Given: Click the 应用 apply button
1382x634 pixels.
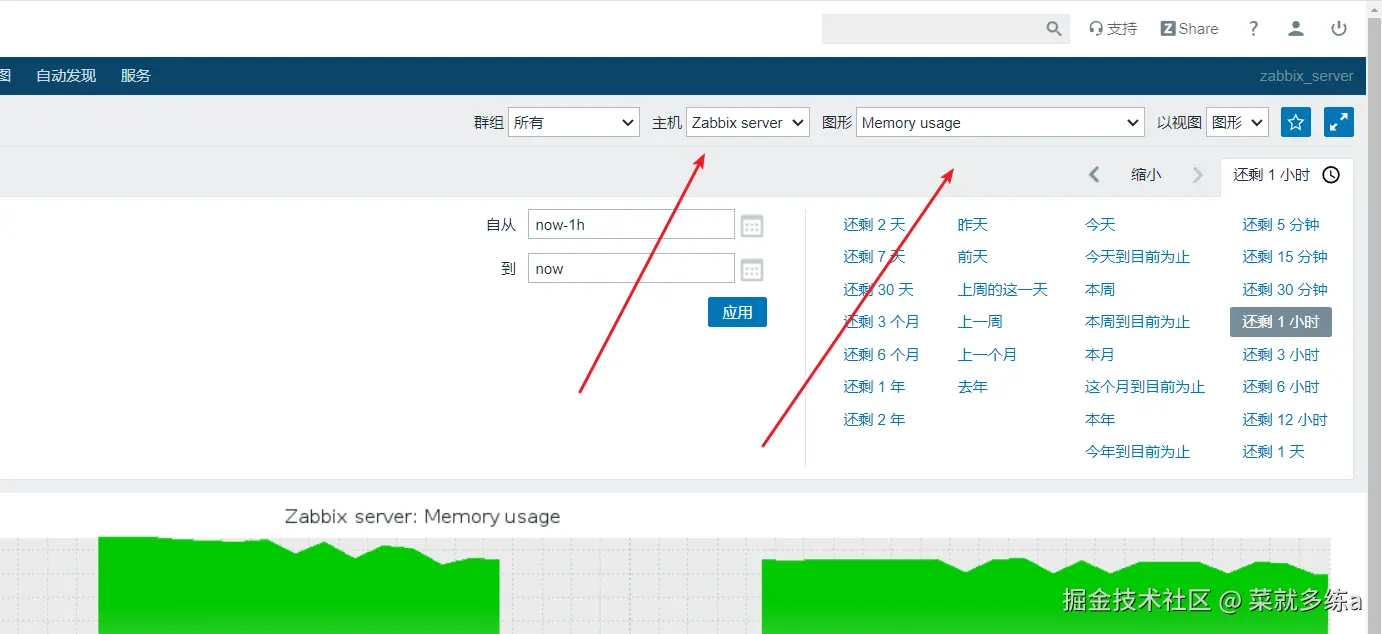Looking at the screenshot, I should pos(737,312).
